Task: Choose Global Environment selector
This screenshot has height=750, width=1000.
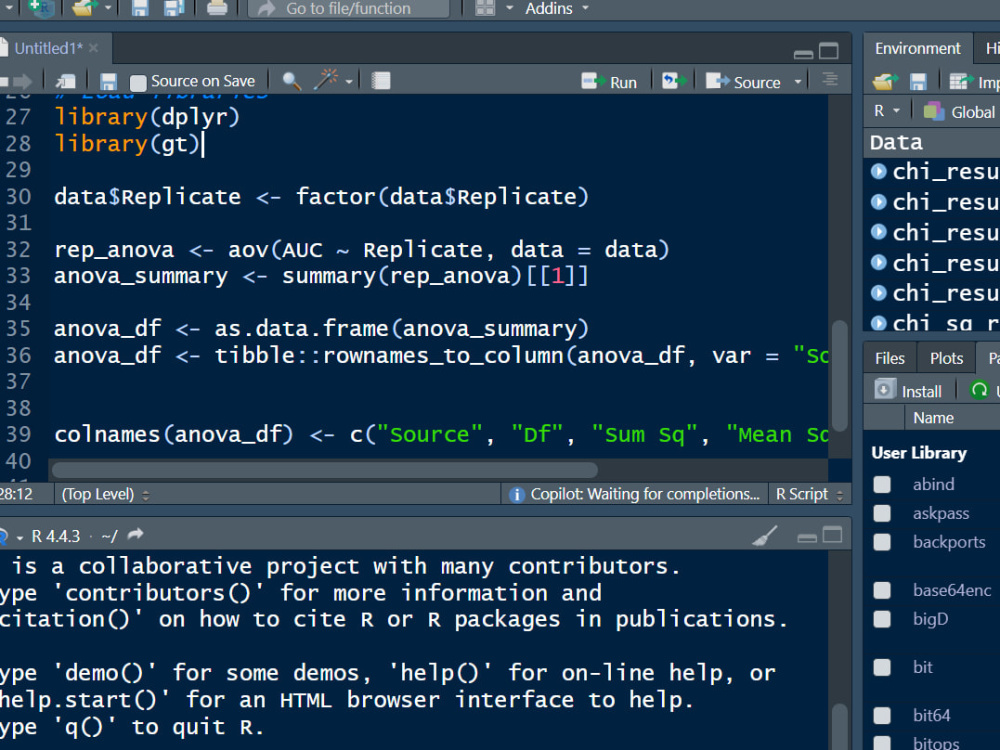Action: (x=961, y=112)
